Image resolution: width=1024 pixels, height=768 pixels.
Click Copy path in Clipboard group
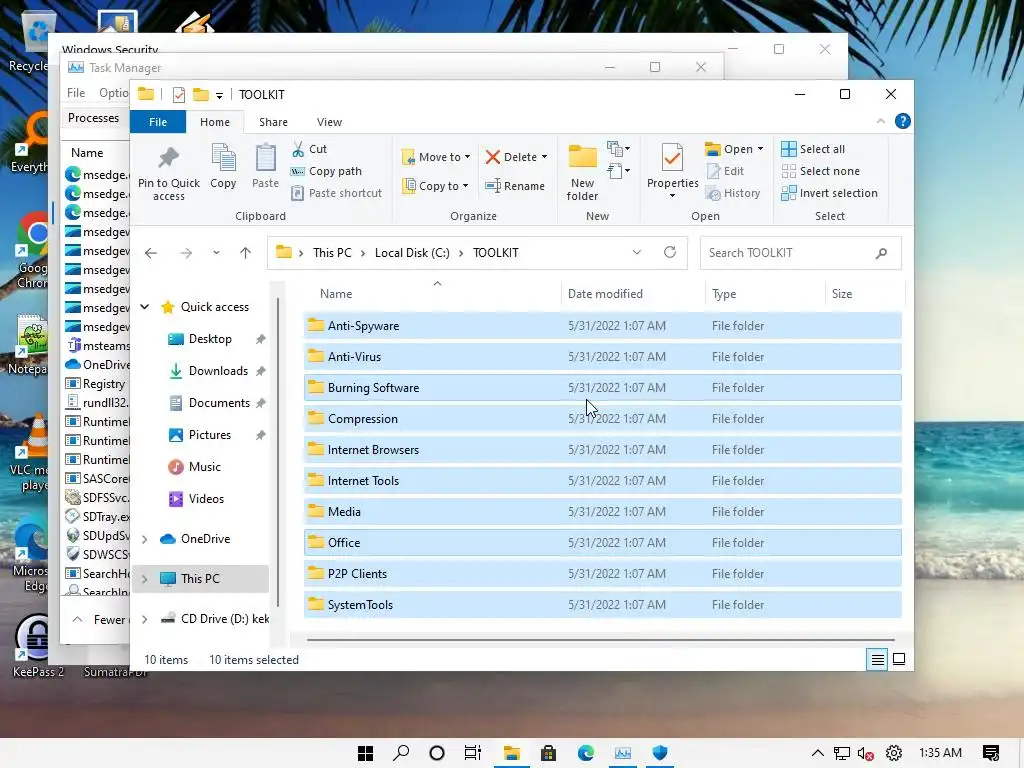click(326, 171)
